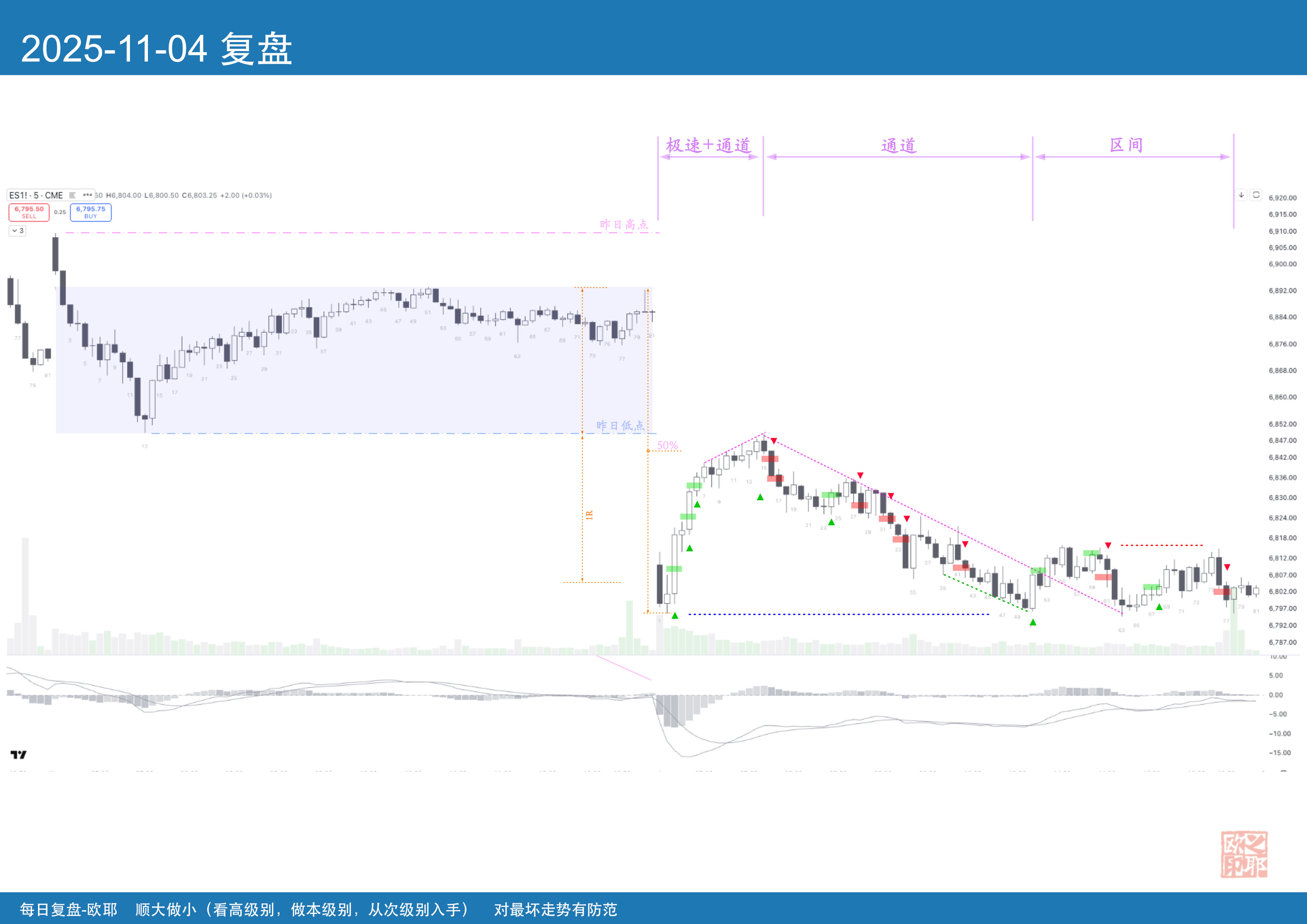Click the maximize chart icon beside 6,920.00
Image resolution: width=1307 pixels, height=924 pixels.
pos(1256,195)
